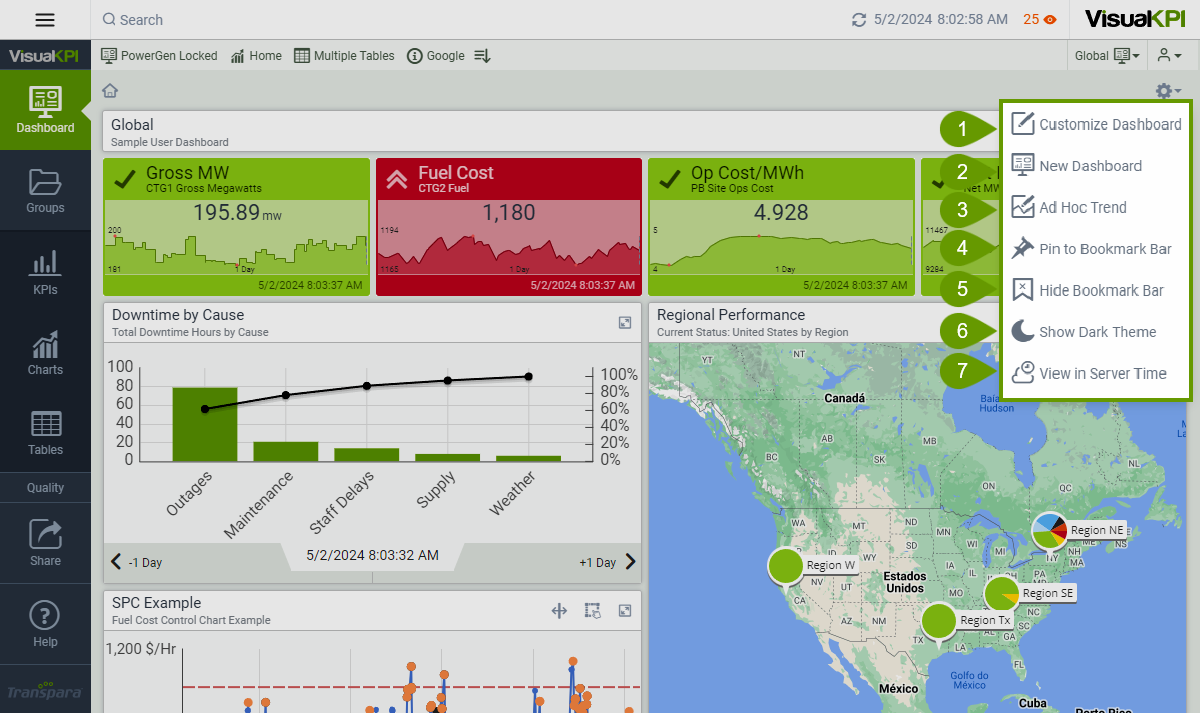Open the settings gear dropdown
1200x713 pixels.
pos(1167,91)
